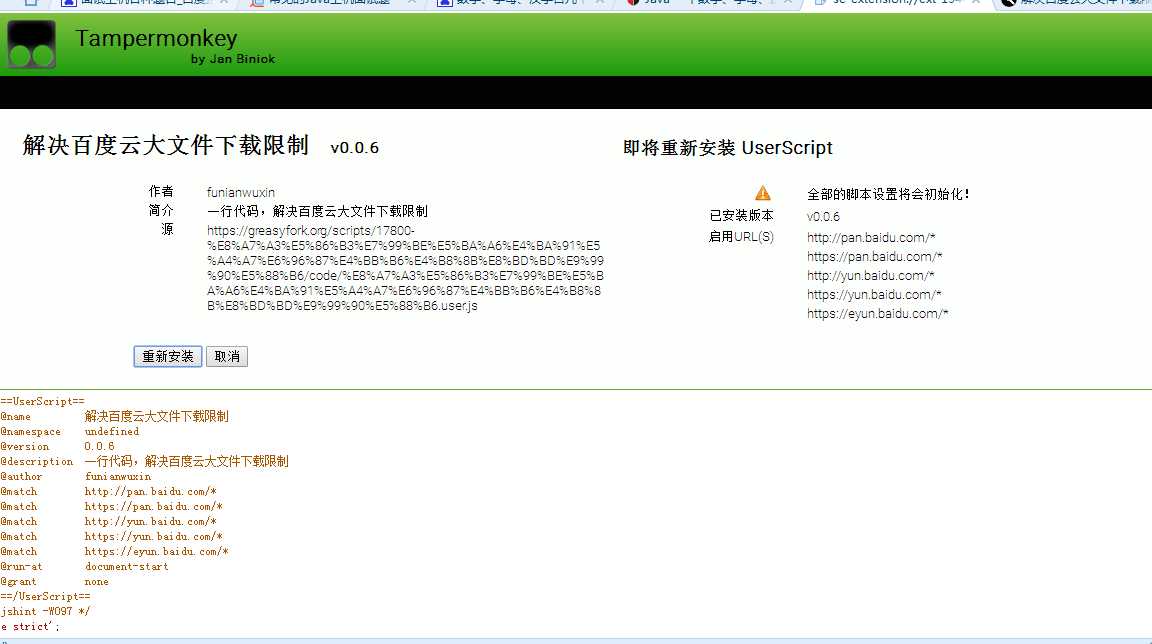Click the Tampermonkey header title

point(156,38)
